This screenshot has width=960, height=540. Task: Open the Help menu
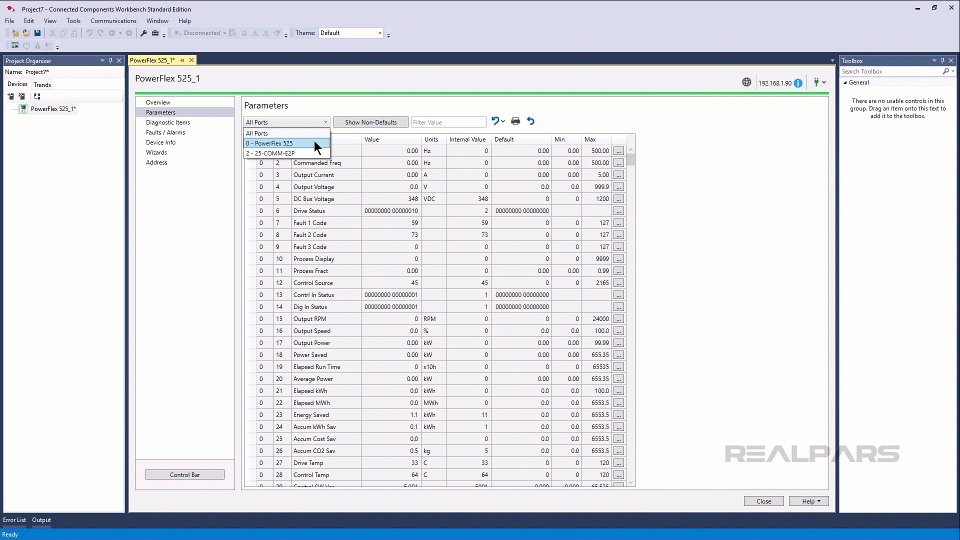[x=185, y=21]
